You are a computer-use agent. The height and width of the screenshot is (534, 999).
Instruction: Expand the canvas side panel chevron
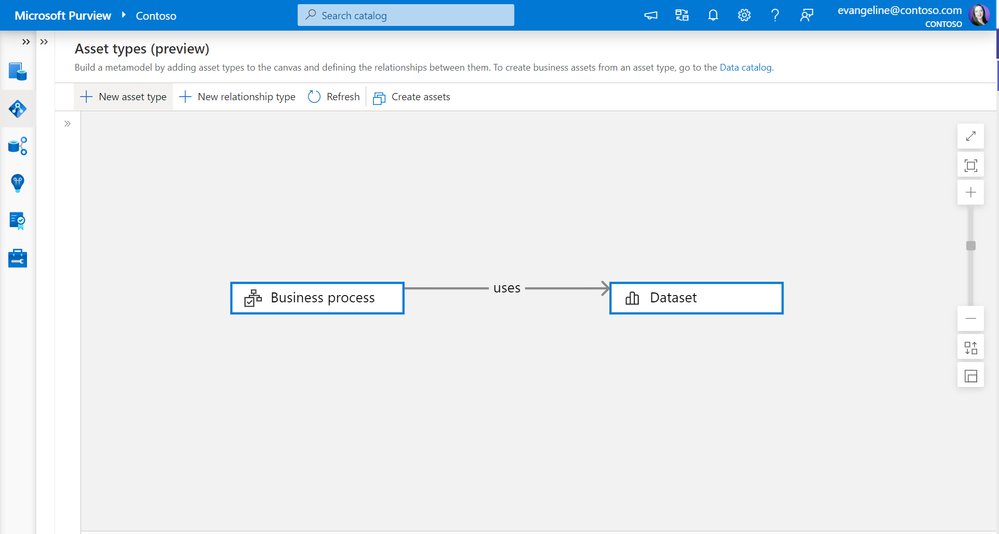tap(68, 124)
